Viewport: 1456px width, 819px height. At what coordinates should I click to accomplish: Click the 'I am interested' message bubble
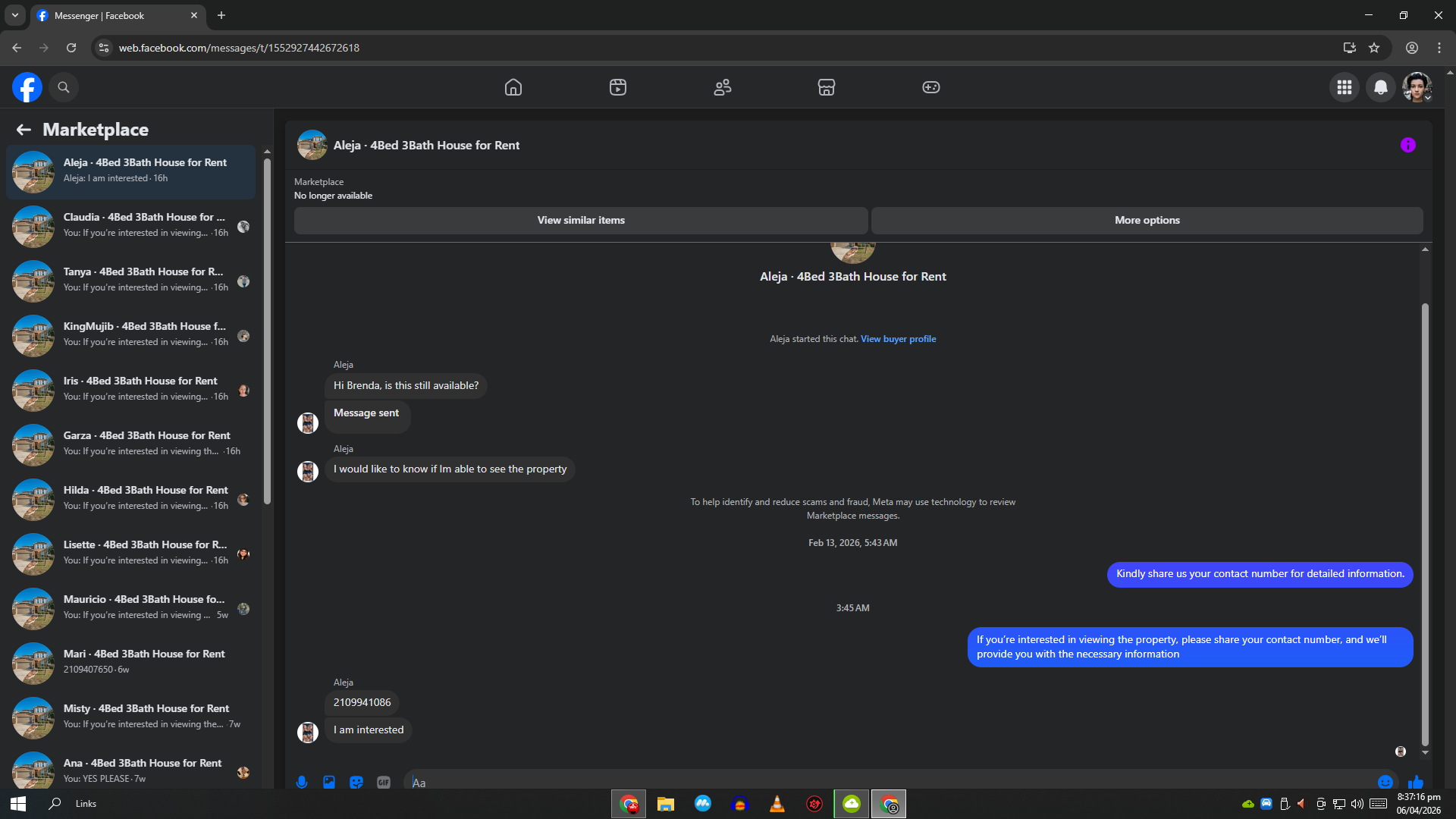[369, 730]
